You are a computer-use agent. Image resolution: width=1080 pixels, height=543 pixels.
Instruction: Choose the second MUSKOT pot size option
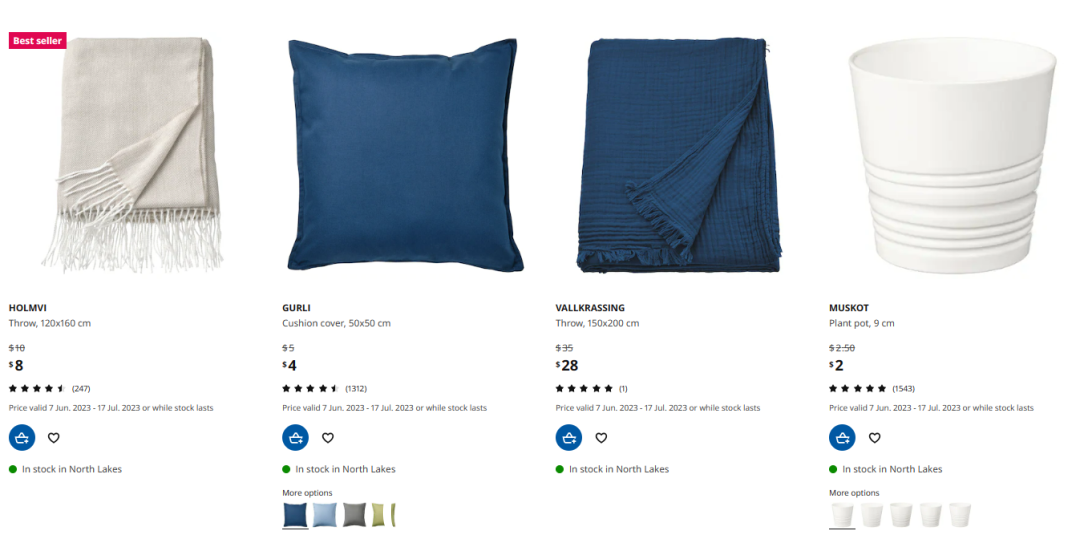[872, 515]
